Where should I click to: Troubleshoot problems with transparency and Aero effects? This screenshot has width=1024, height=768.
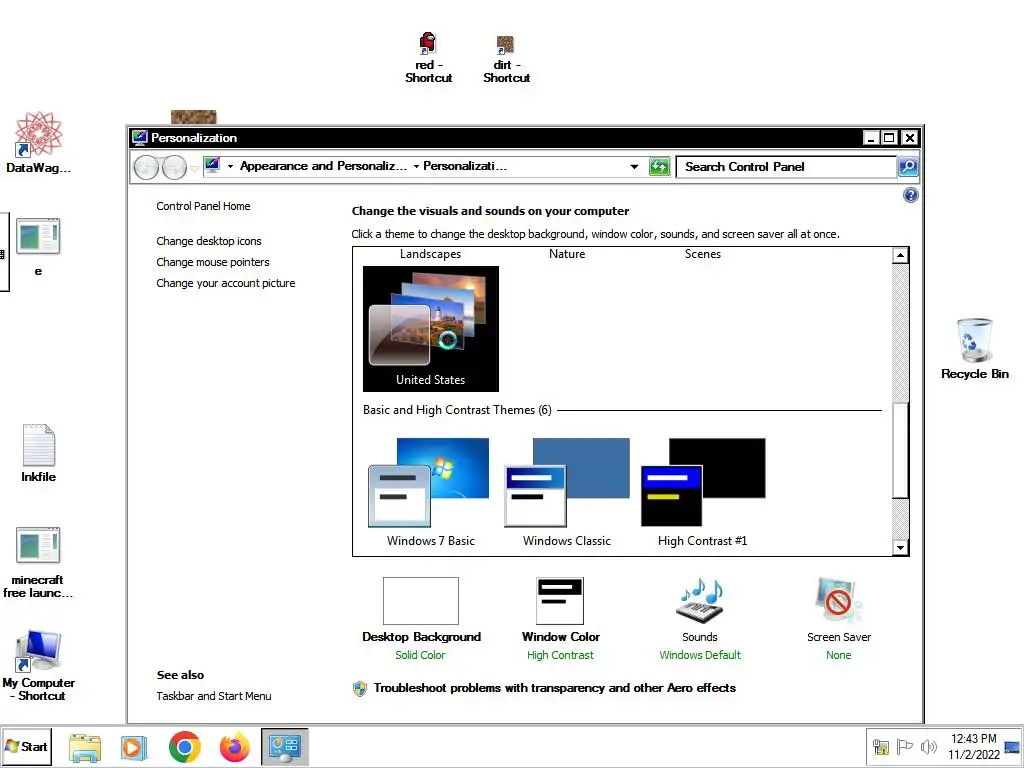click(554, 688)
